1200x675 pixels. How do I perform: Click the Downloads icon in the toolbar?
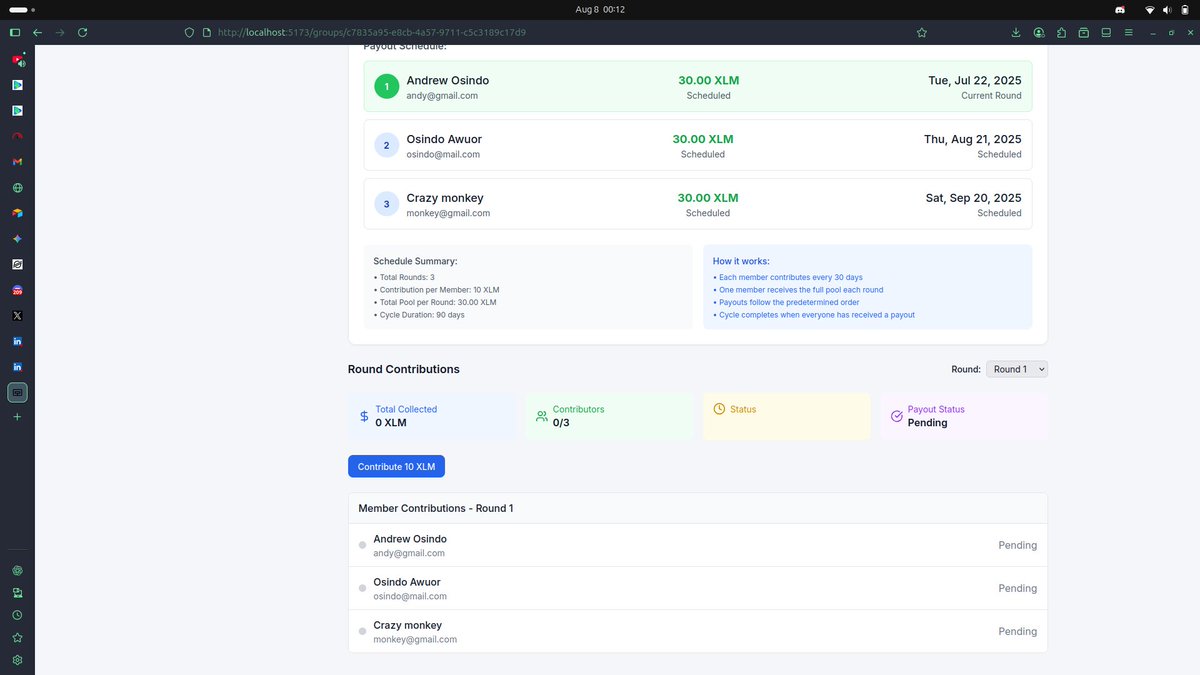1016,32
